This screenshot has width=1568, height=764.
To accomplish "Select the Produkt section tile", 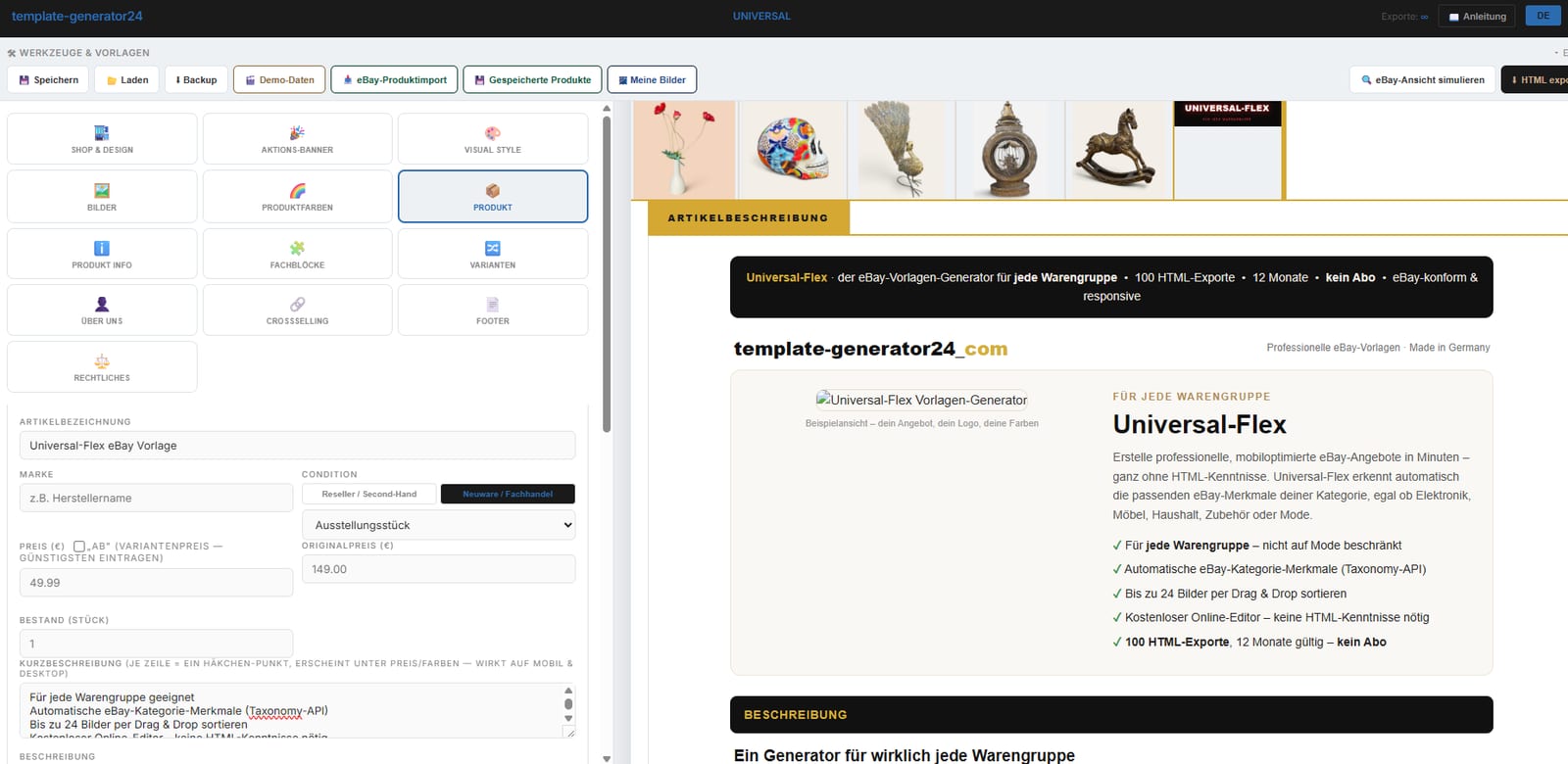I will [493, 196].
